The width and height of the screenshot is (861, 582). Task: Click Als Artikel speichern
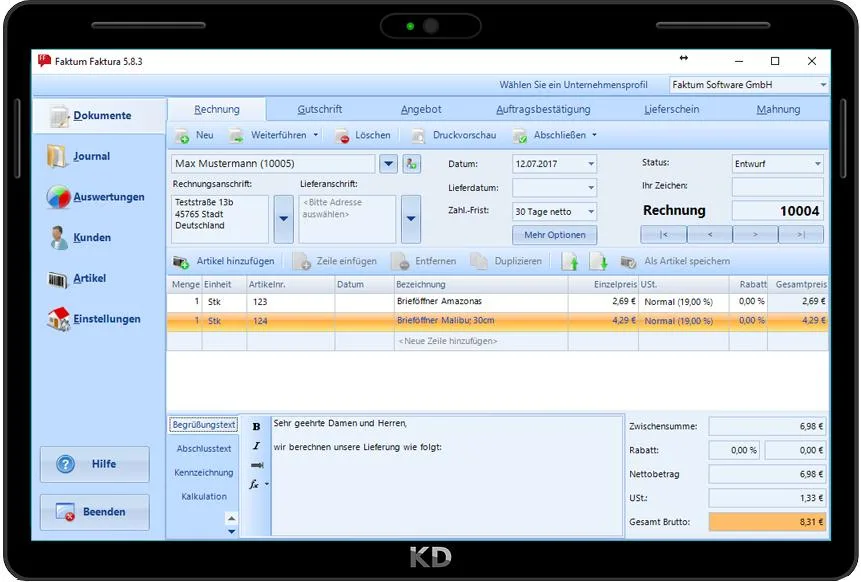pos(675,261)
